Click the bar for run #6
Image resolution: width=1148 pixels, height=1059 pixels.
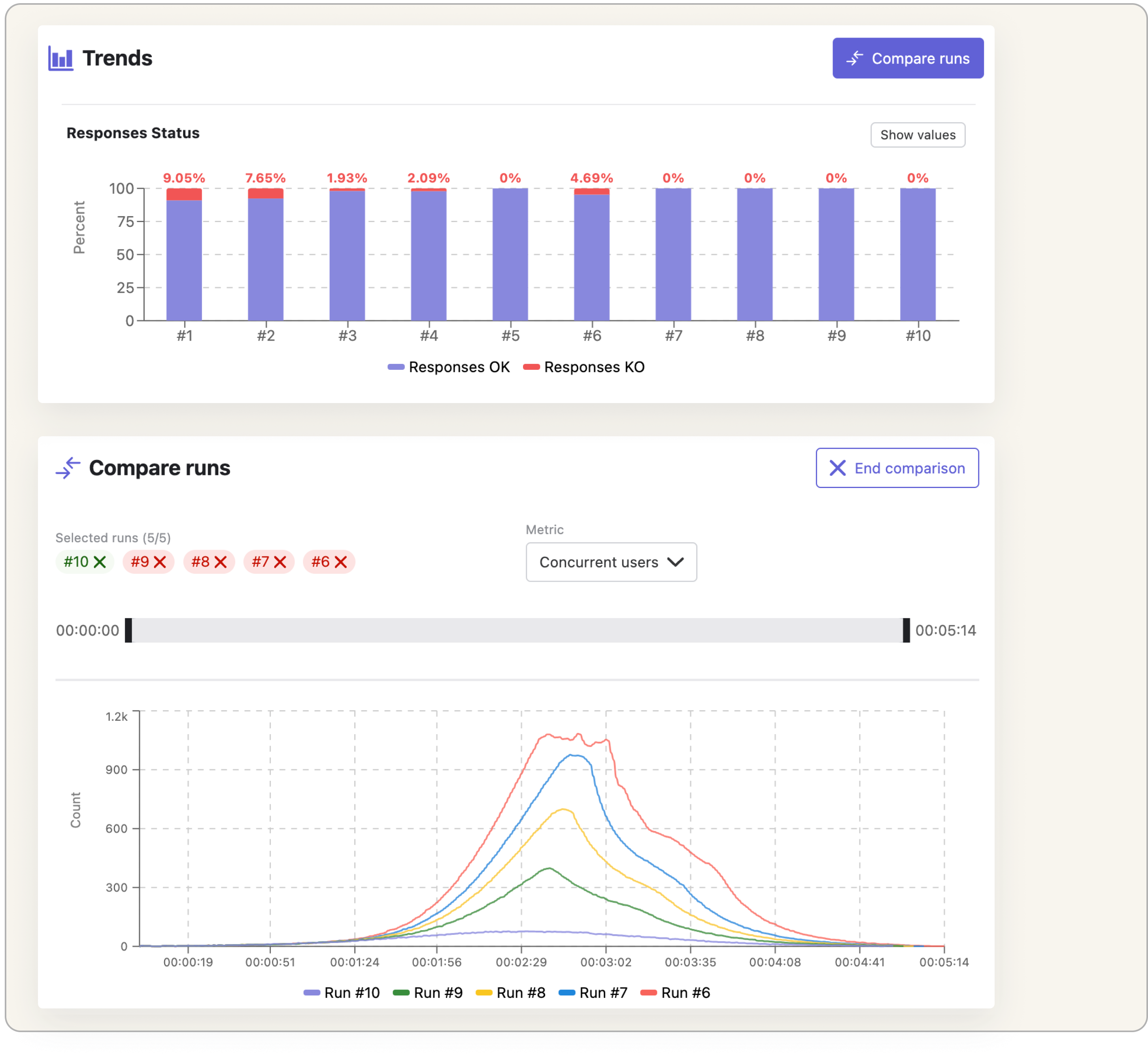pos(591,254)
